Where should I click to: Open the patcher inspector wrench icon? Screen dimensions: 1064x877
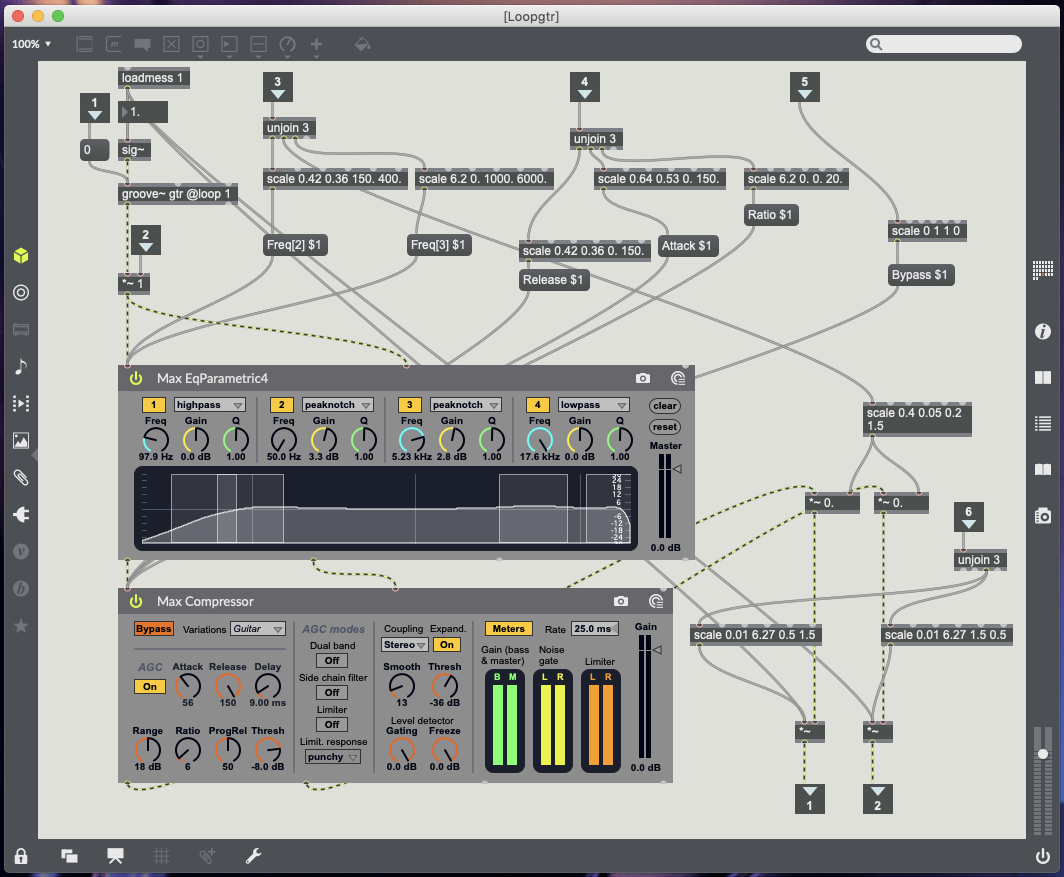[253, 855]
